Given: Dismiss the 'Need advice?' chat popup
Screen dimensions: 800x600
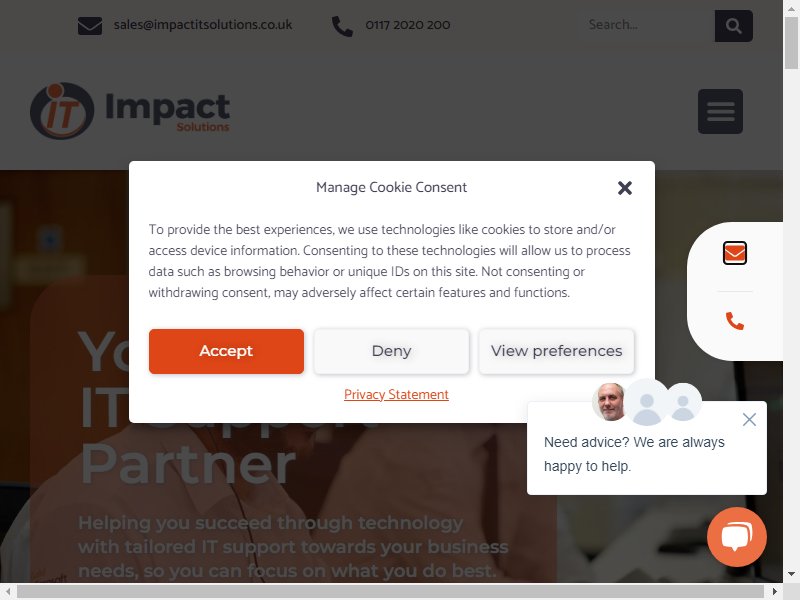Looking at the screenshot, I should pyautogui.click(x=749, y=419).
